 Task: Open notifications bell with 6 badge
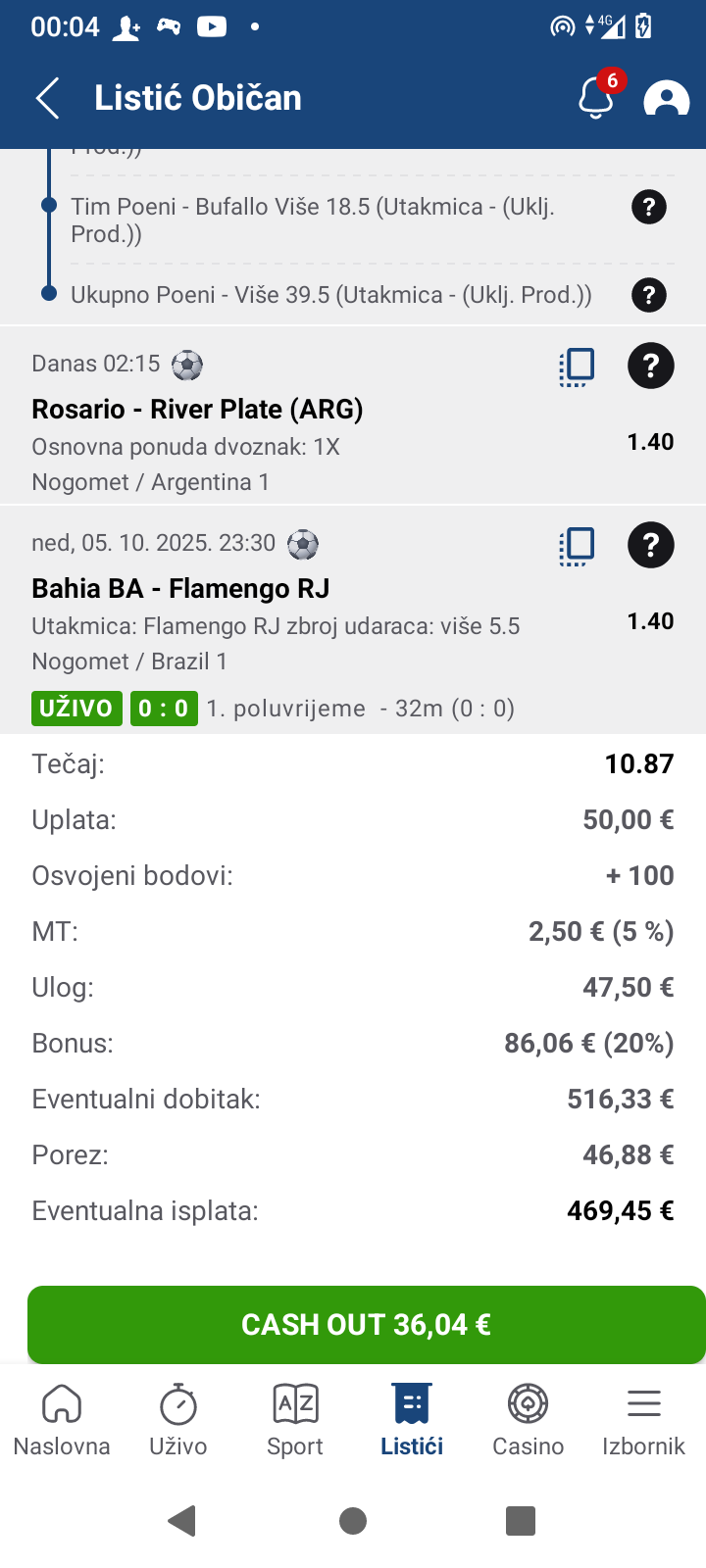(x=595, y=98)
